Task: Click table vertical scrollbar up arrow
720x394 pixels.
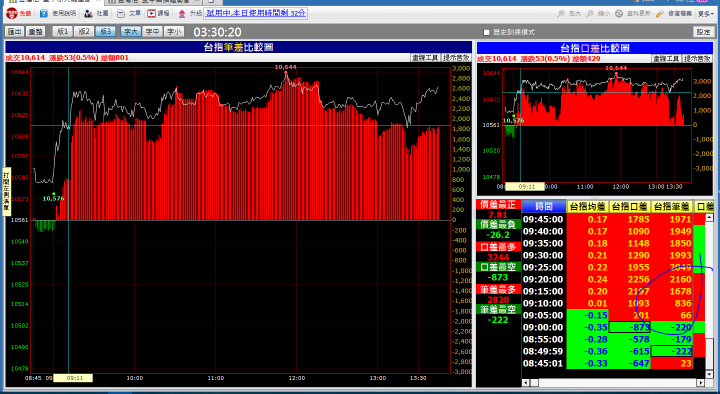Action: (710, 217)
